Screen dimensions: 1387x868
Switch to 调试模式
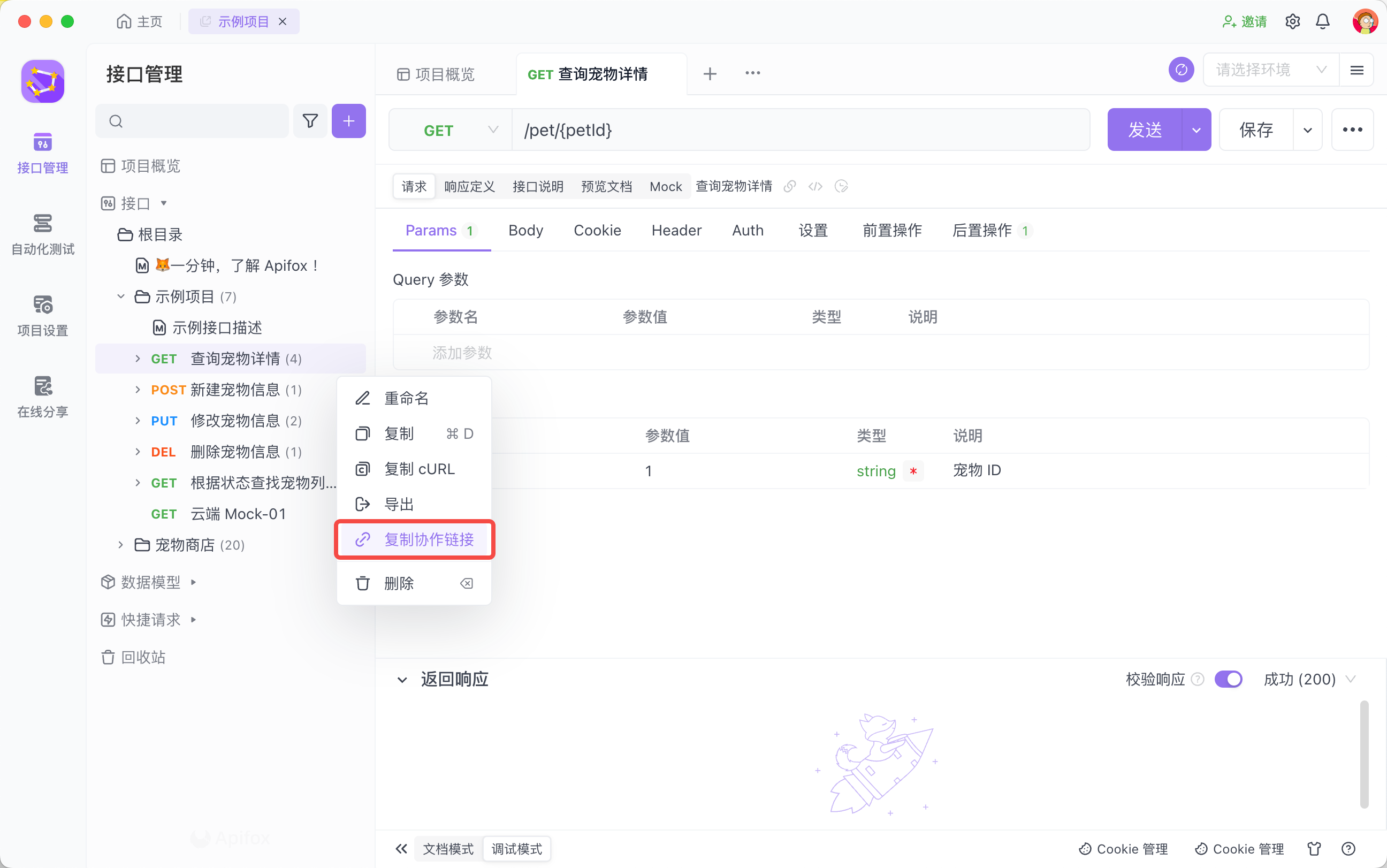click(516, 849)
